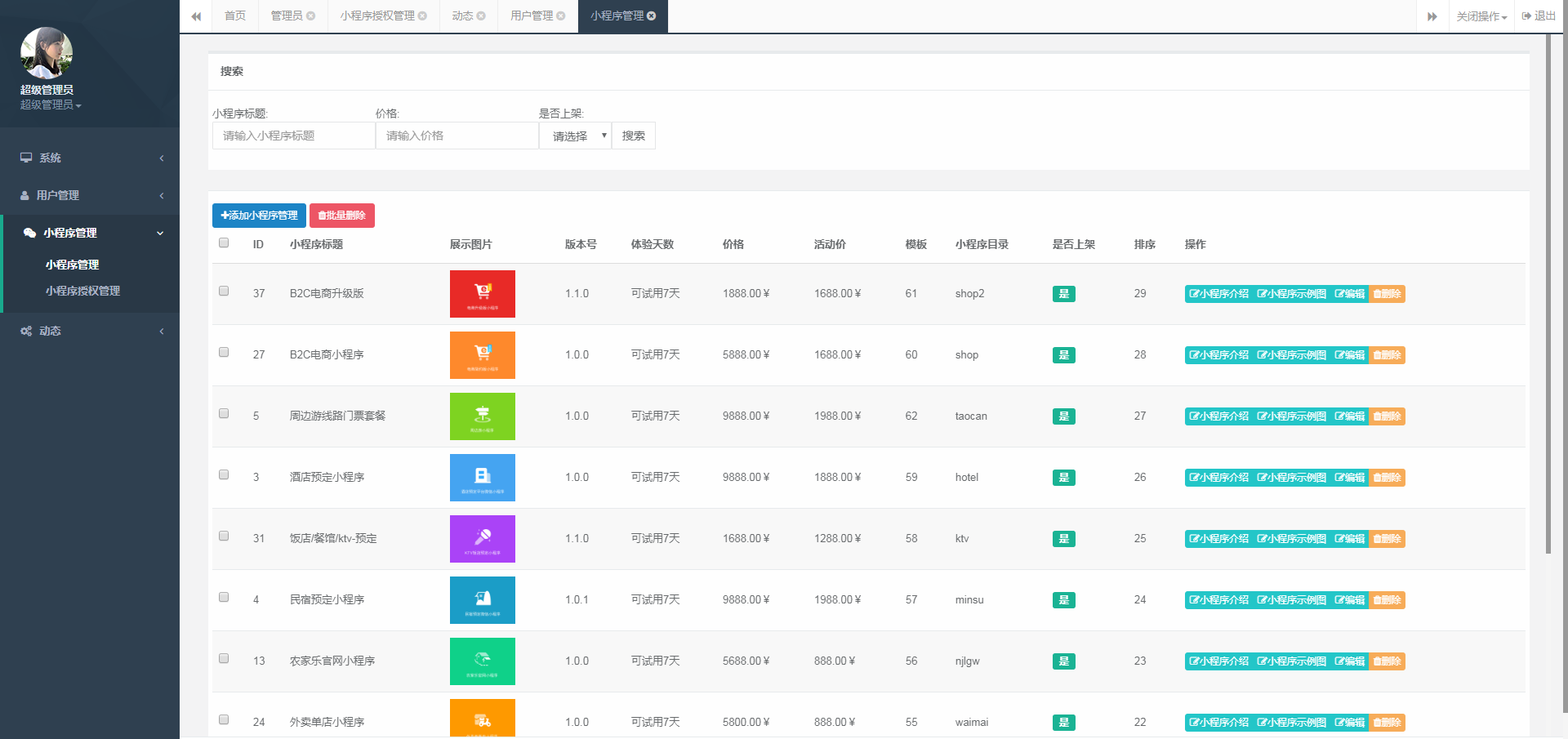Viewport: 1568px width, 739px height.
Task: Check the checkbox for row ID 37
Action: tap(224, 291)
